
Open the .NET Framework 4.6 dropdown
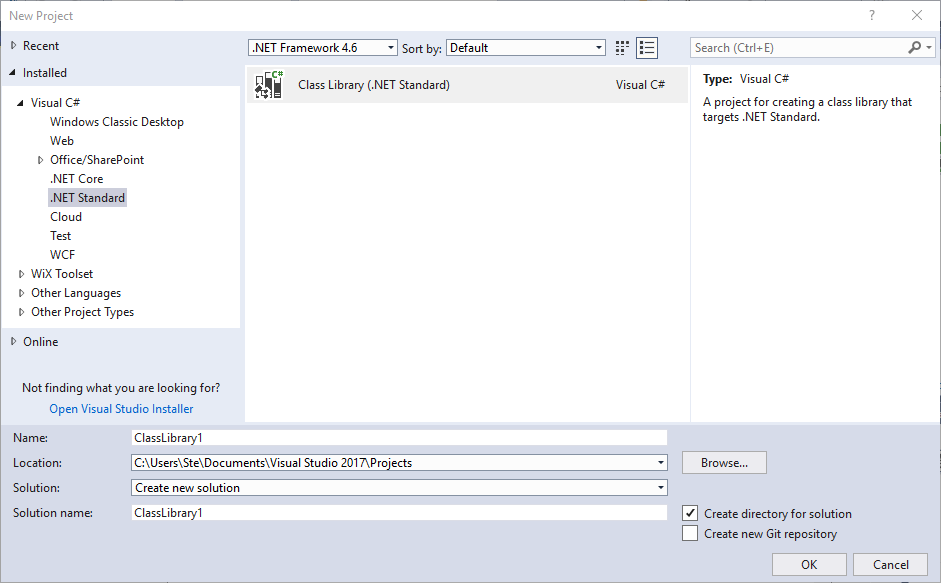[x=390, y=47]
